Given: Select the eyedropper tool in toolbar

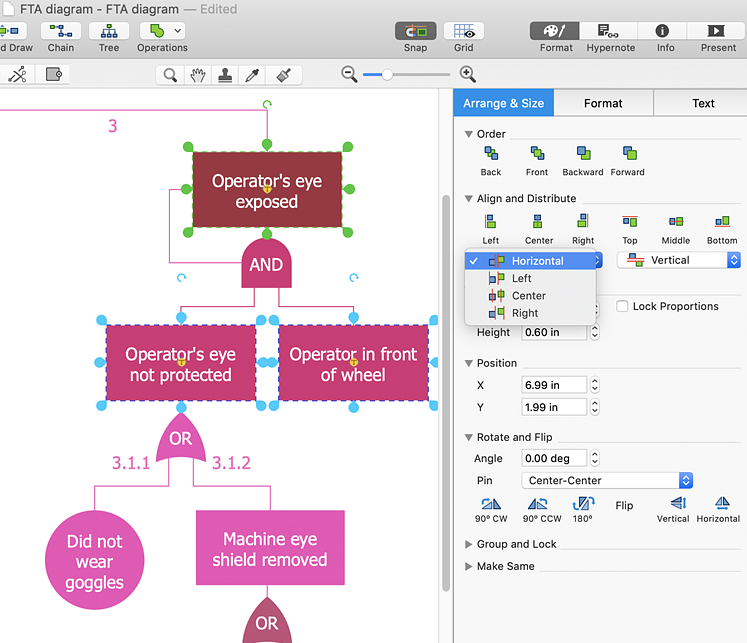Looking at the screenshot, I should (x=254, y=75).
